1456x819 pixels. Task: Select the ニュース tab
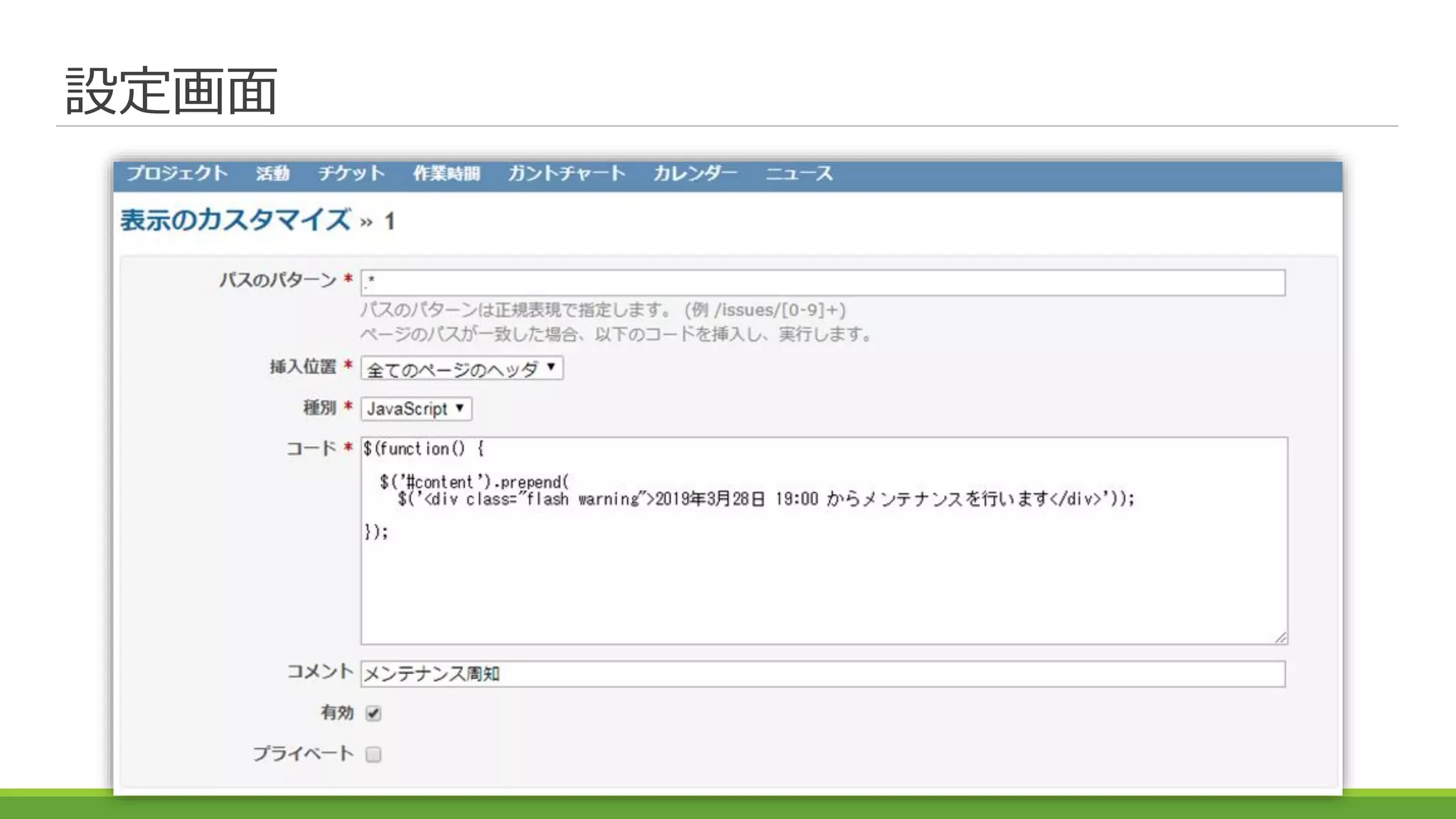point(799,173)
